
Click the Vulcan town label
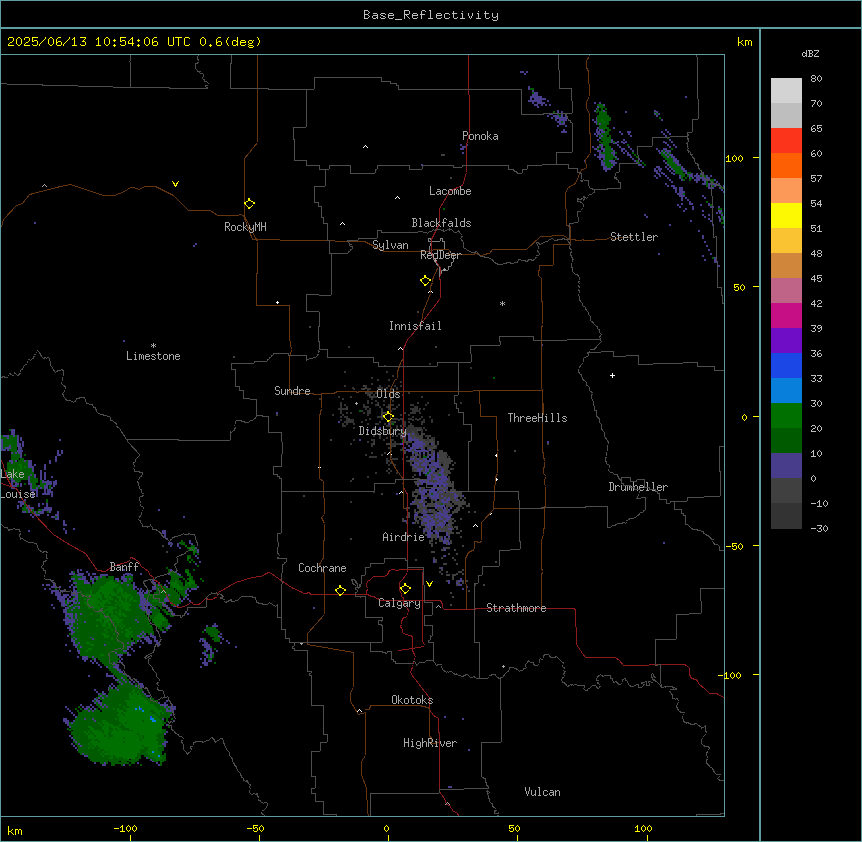(x=543, y=792)
